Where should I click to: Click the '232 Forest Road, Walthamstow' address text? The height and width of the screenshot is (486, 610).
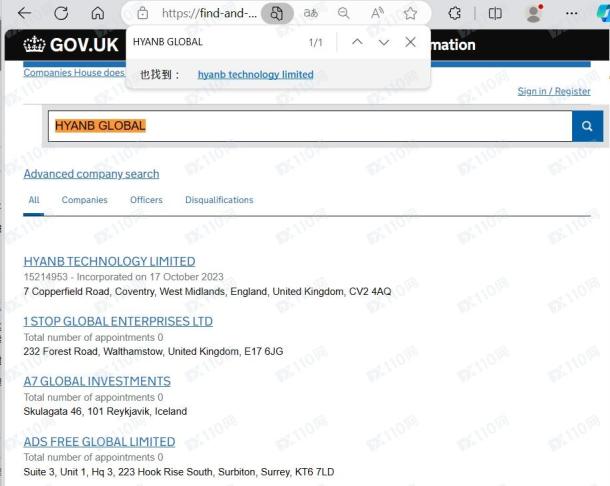click(153, 351)
